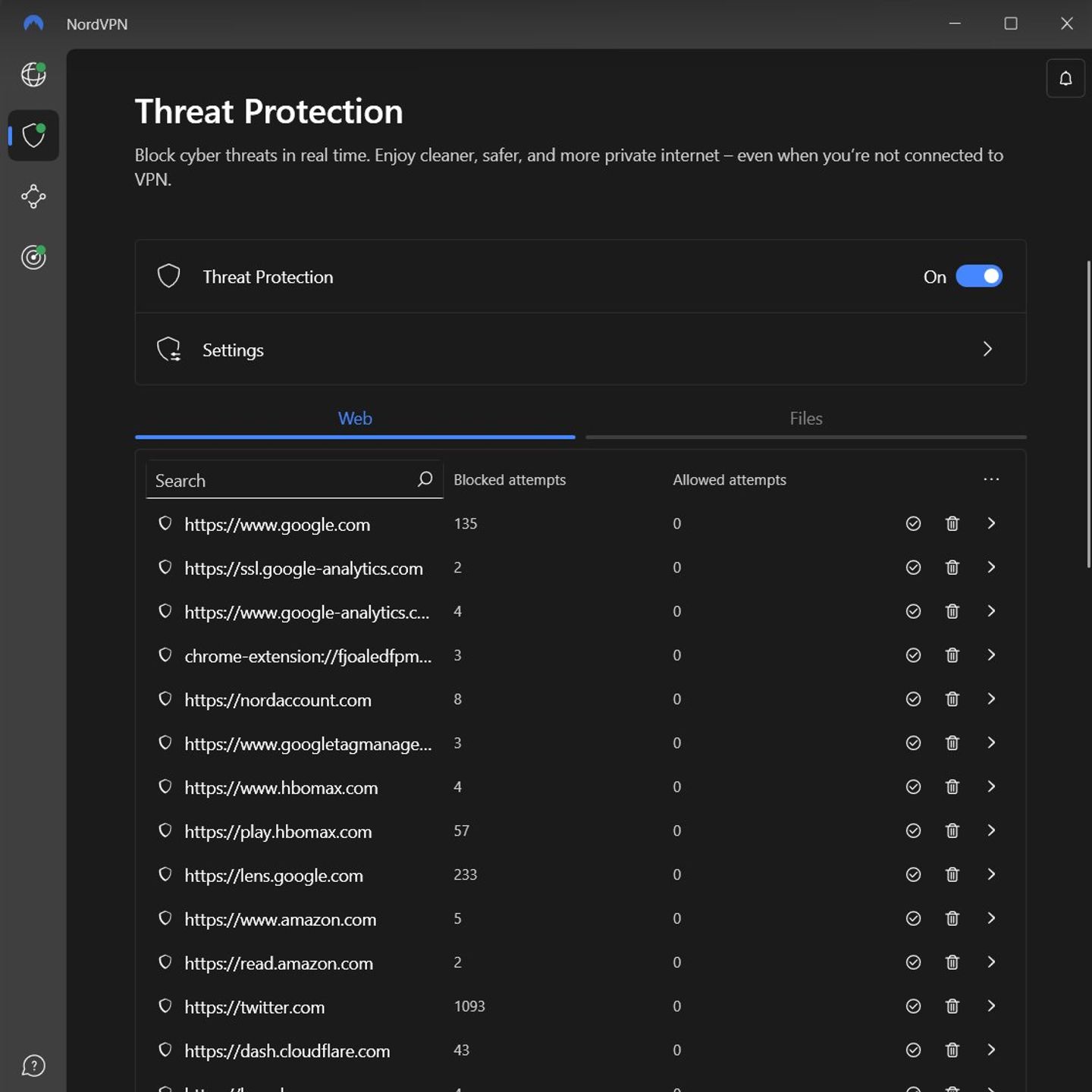This screenshot has height=1092, width=1092.
Task: Expand details for https://nordaccount.com
Action: tap(991, 699)
